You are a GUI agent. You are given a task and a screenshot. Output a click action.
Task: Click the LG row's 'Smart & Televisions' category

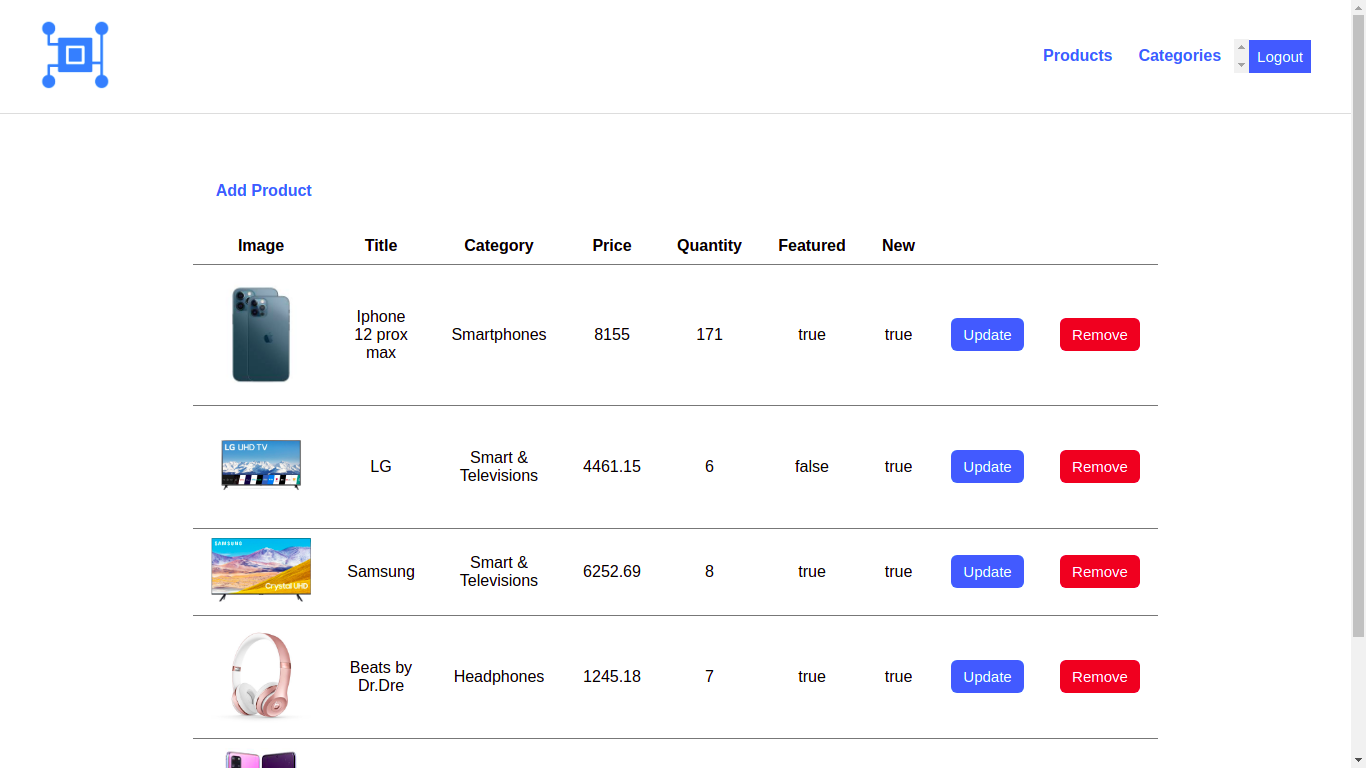[x=499, y=467]
